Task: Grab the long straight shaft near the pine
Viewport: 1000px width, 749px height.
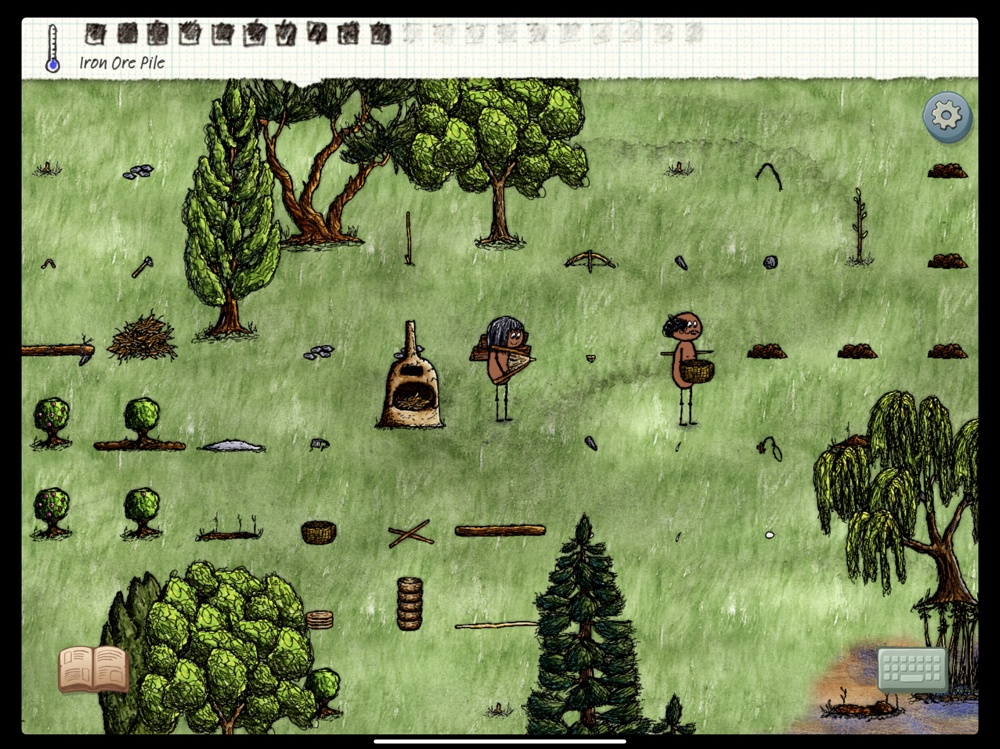Action: [x=496, y=626]
